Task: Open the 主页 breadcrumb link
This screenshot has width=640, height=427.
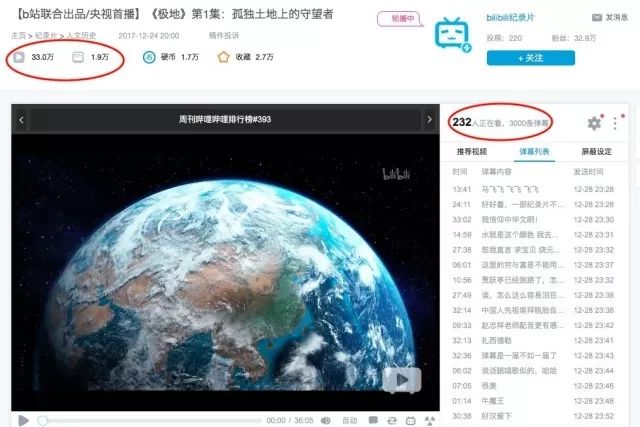Action: tap(18, 36)
